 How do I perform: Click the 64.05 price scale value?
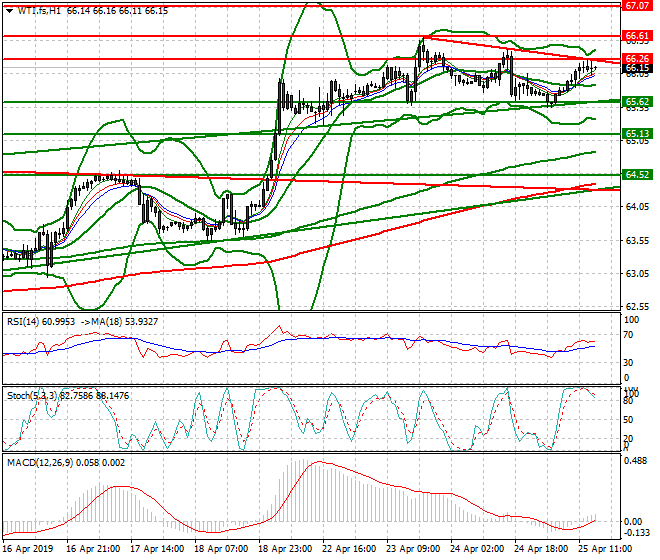click(x=637, y=207)
